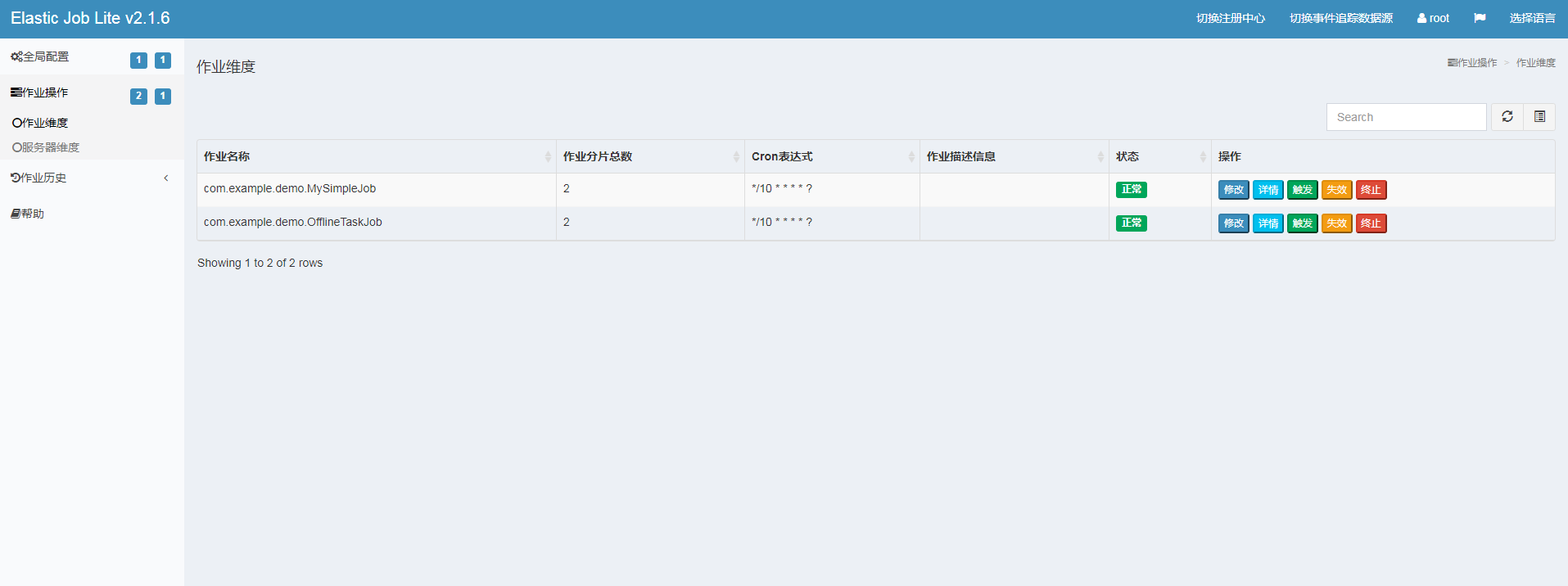Image resolution: width=1568 pixels, height=586 pixels.
Task: Open the column toggle list icon
Action: tap(1539, 117)
